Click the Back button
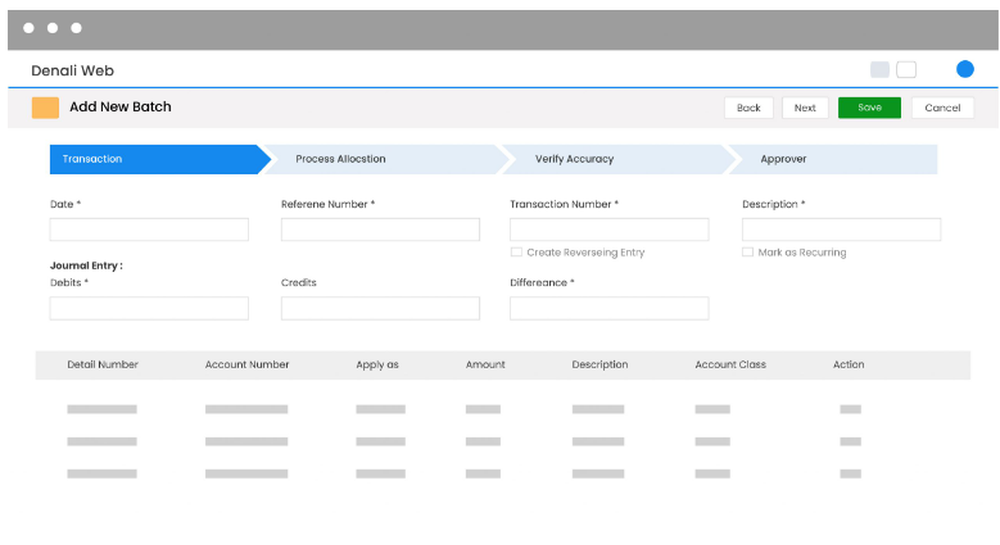Image resolution: width=1000 pixels, height=545 pixels. point(749,108)
